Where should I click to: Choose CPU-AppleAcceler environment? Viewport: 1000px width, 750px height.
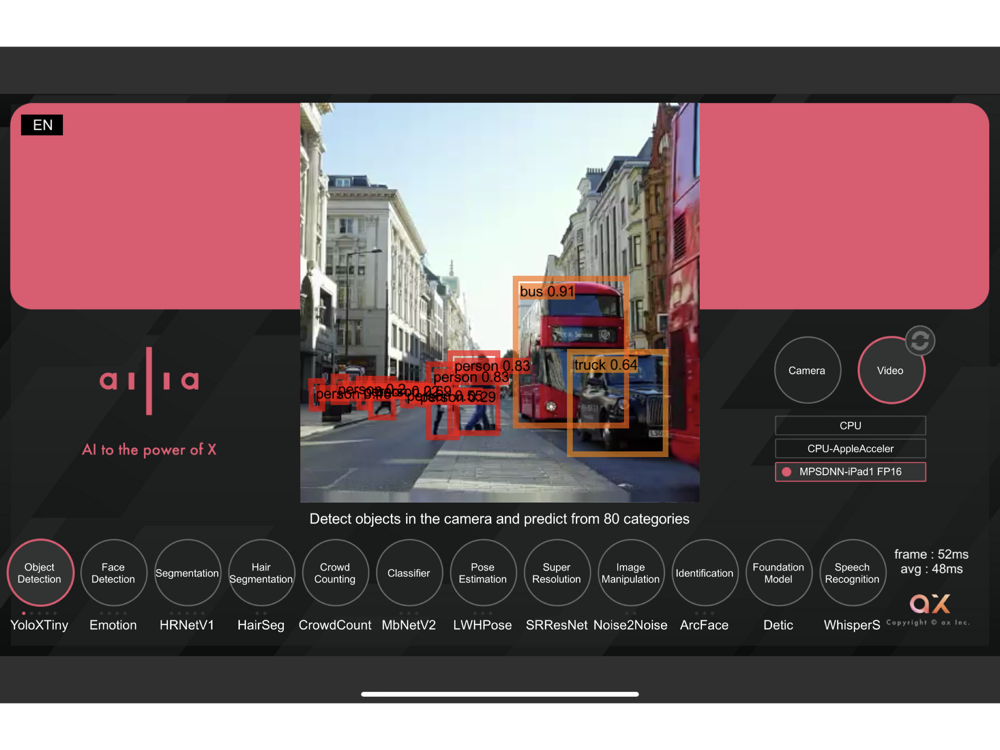(x=850, y=448)
